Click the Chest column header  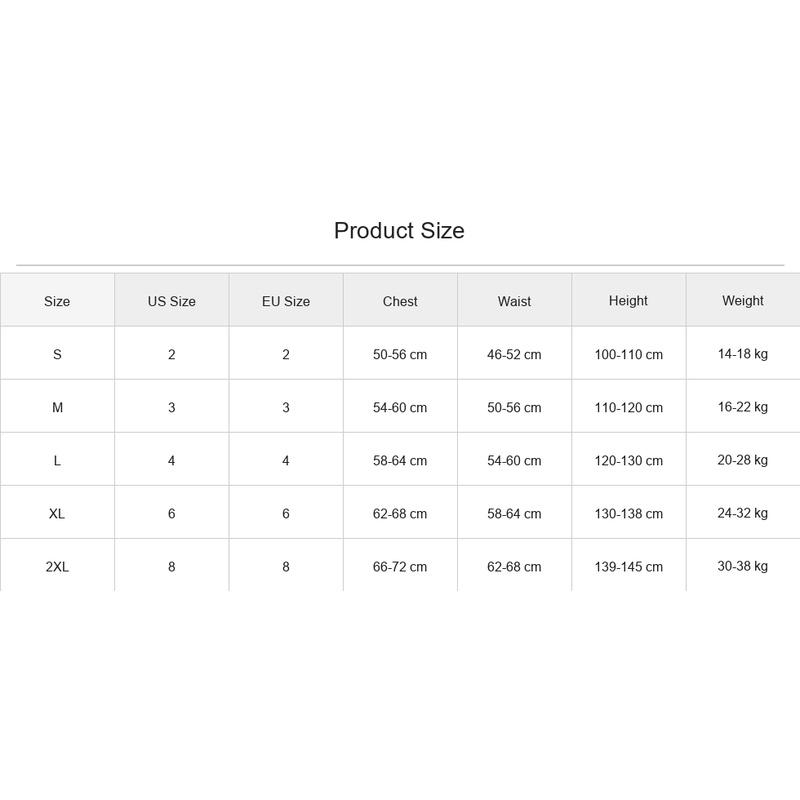point(400,301)
